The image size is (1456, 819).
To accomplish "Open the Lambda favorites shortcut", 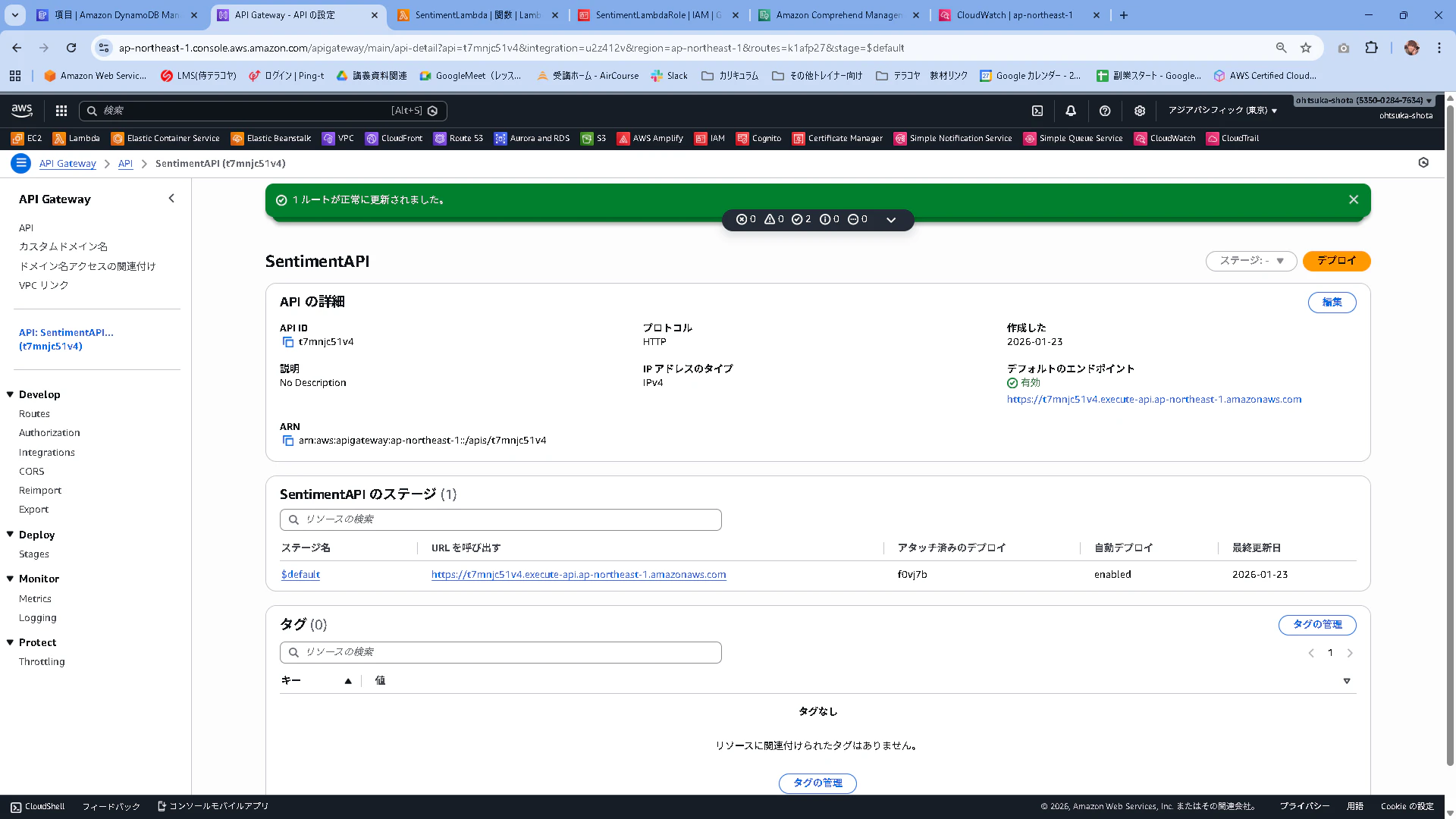I will (x=77, y=139).
